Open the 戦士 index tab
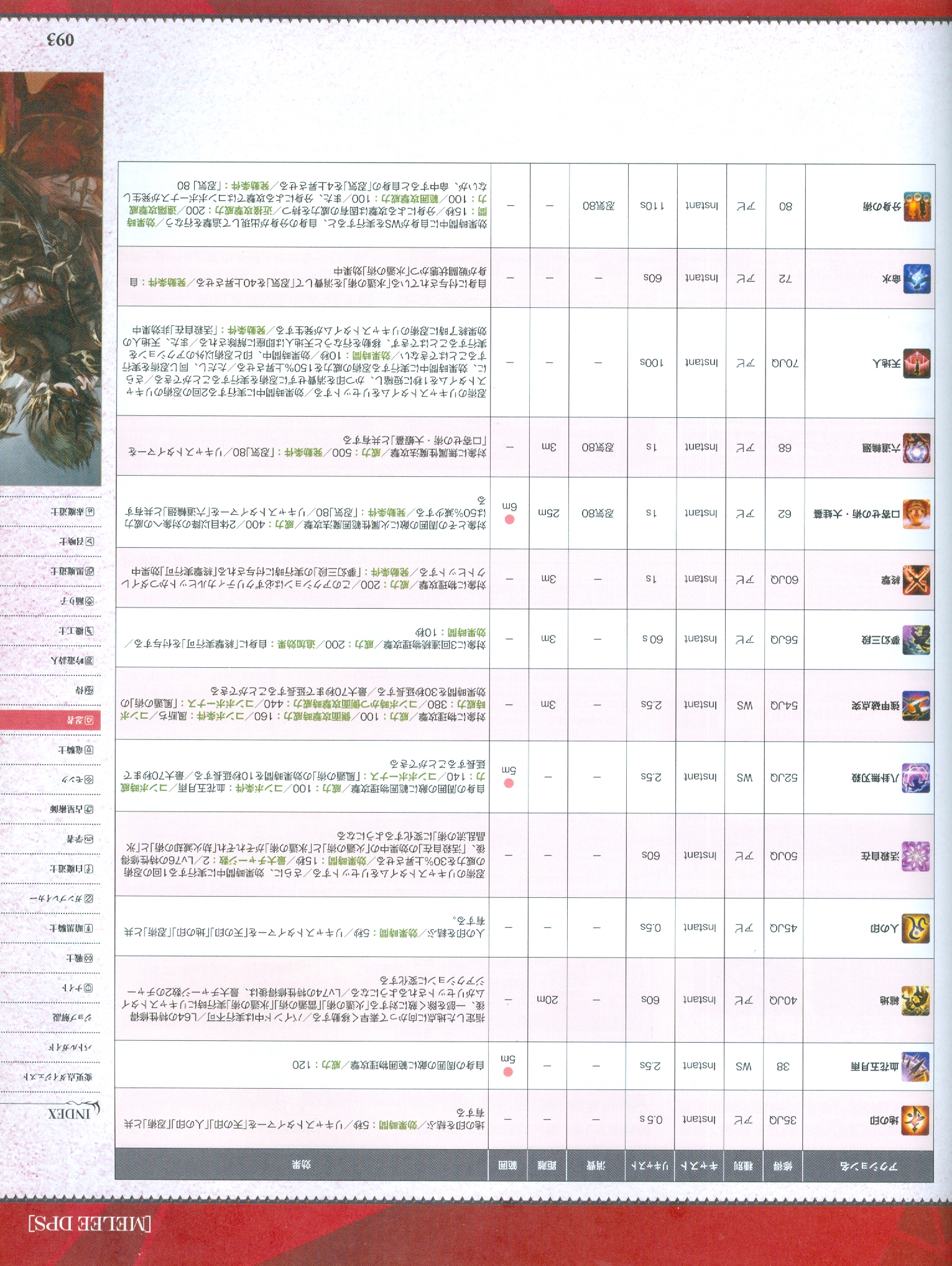 pos(80,958)
